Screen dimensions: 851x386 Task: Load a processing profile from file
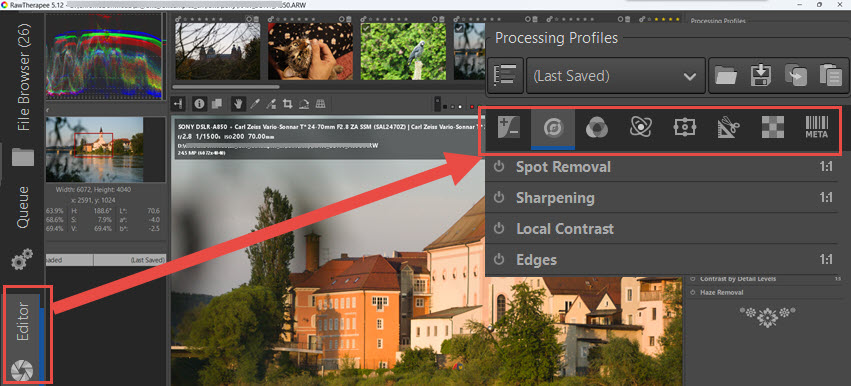[x=726, y=76]
